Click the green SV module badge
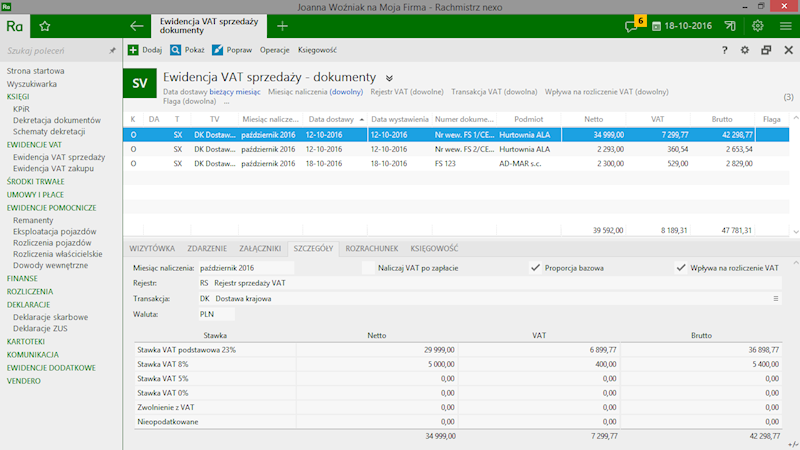The height and width of the screenshot is (450, 800). (x=140, y=84)
